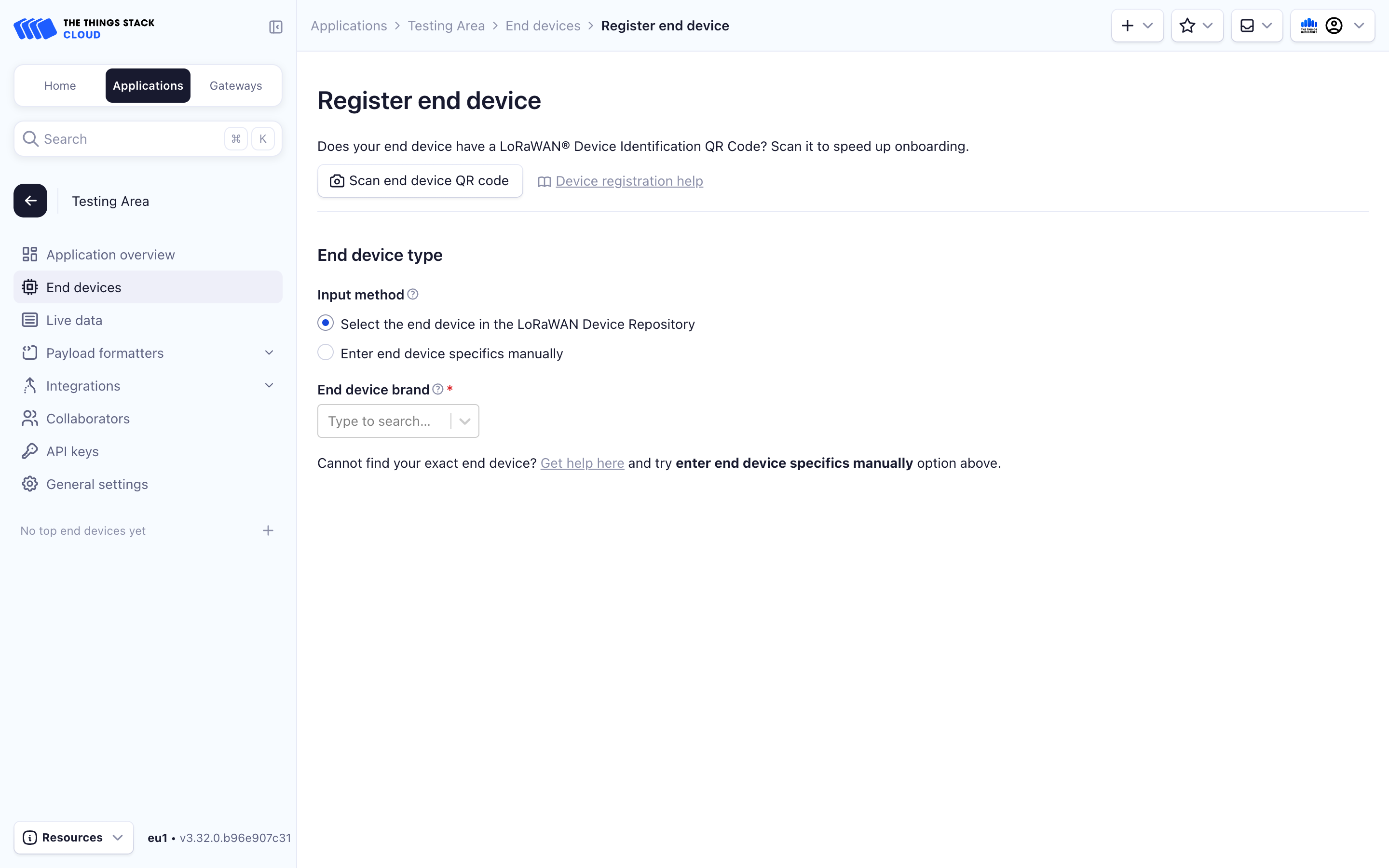Screen dimensions: 1389x868
Task: Click the Integrations sidebar icon
Action: (x=30, y=385)
